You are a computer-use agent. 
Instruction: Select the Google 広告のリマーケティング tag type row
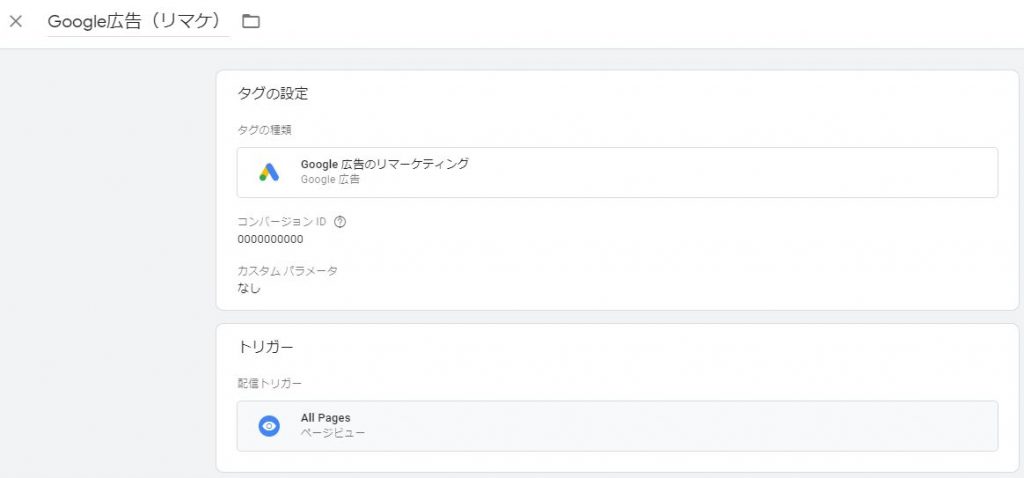click(617, 172)
